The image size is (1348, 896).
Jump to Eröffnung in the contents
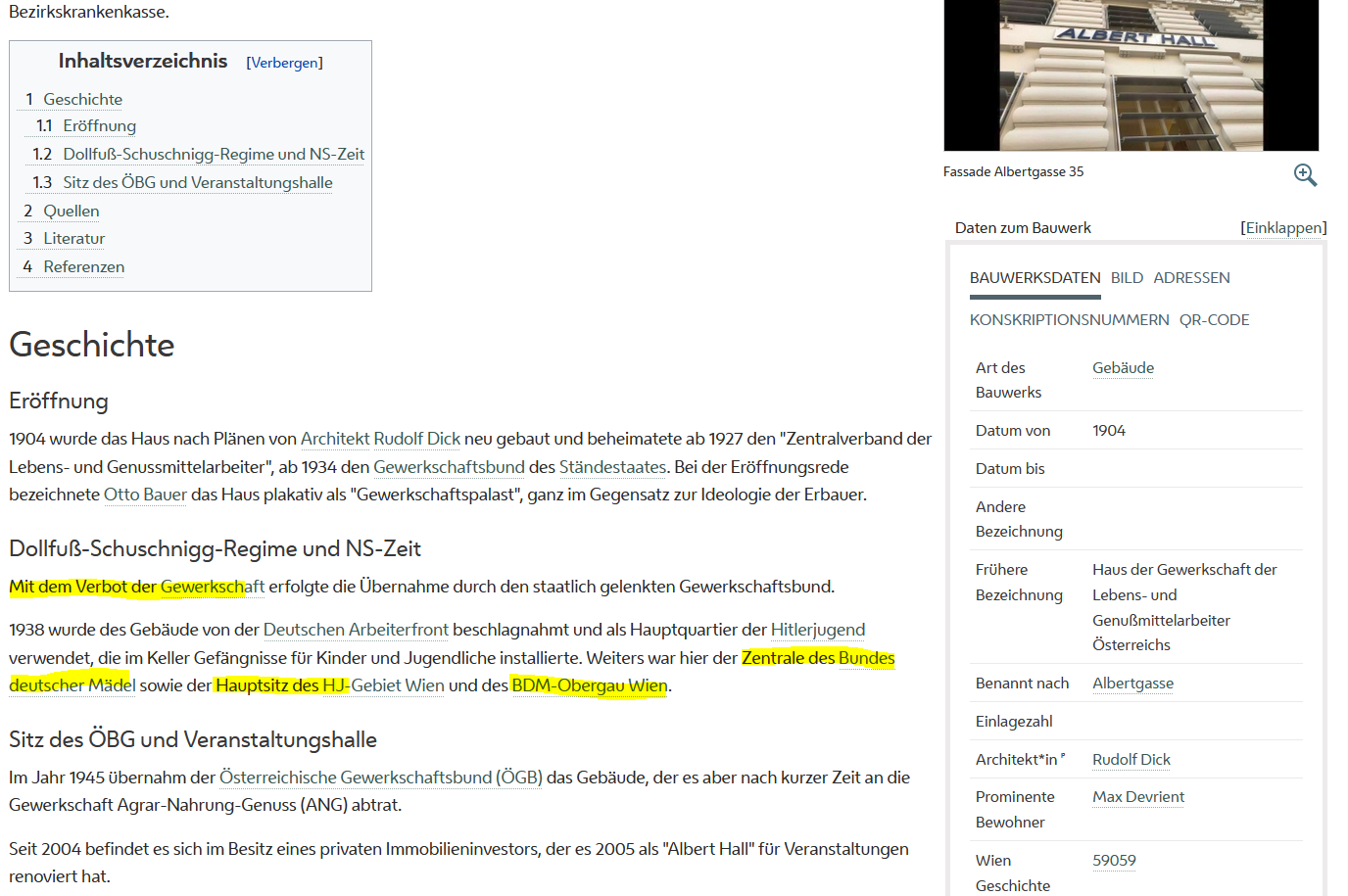coord(99,126)
